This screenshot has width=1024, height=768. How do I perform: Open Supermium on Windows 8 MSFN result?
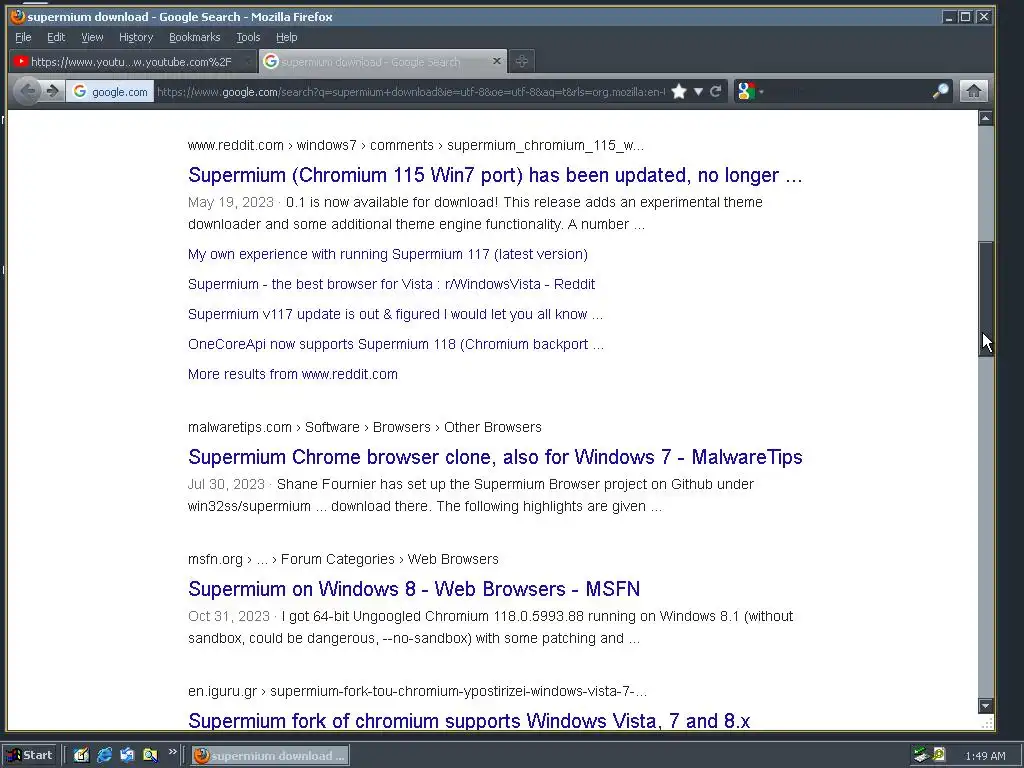pos(414,589)
